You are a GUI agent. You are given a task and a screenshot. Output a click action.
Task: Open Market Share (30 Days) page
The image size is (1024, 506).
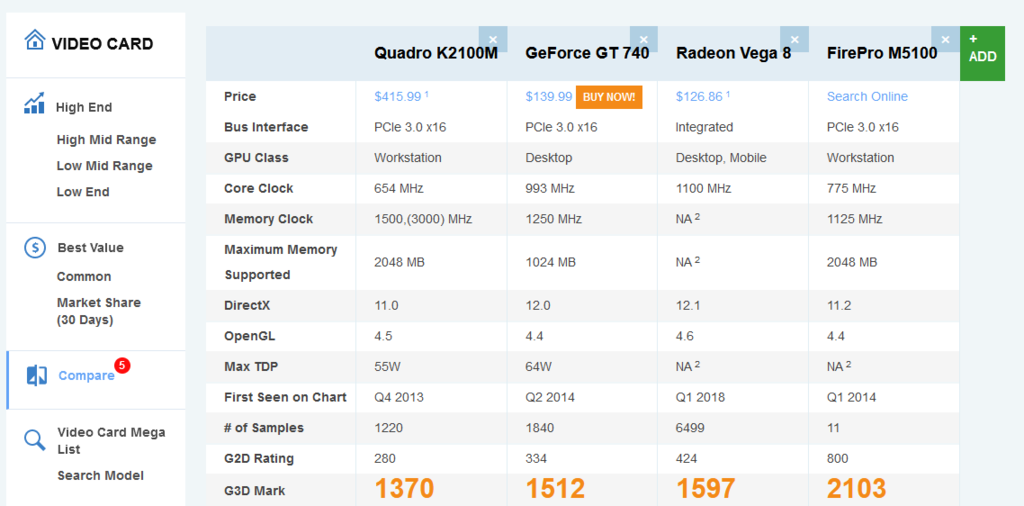pyautogui.click(x=99, y=311)
